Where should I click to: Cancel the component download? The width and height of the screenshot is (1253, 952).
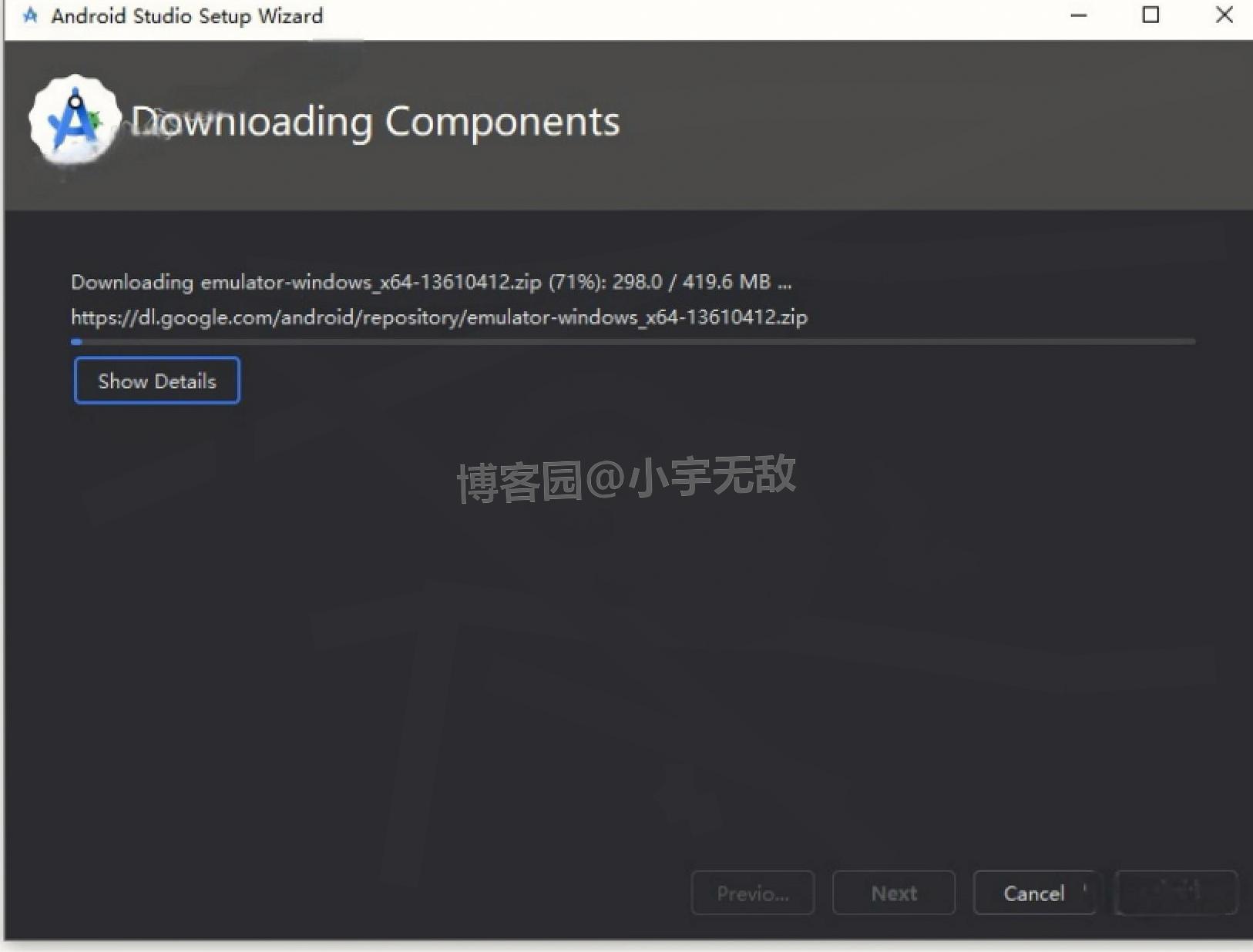pos(1035,893)
